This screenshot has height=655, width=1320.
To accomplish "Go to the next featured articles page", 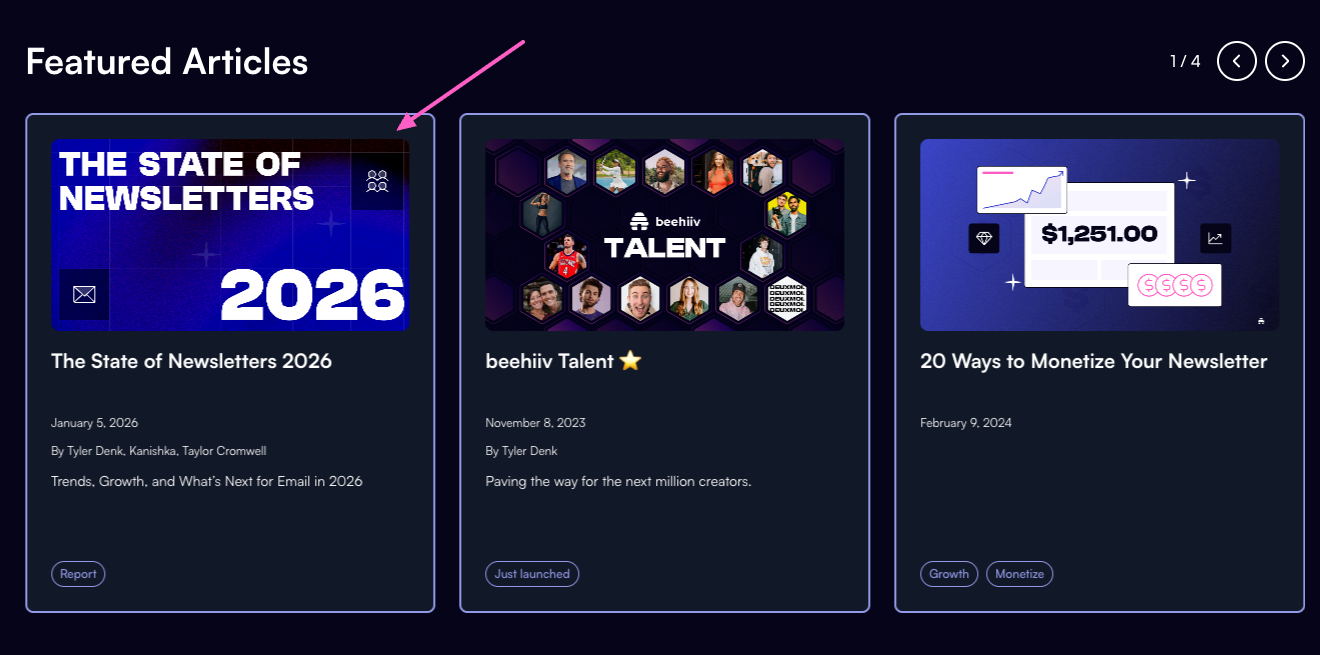I will tap(1285, 61).
